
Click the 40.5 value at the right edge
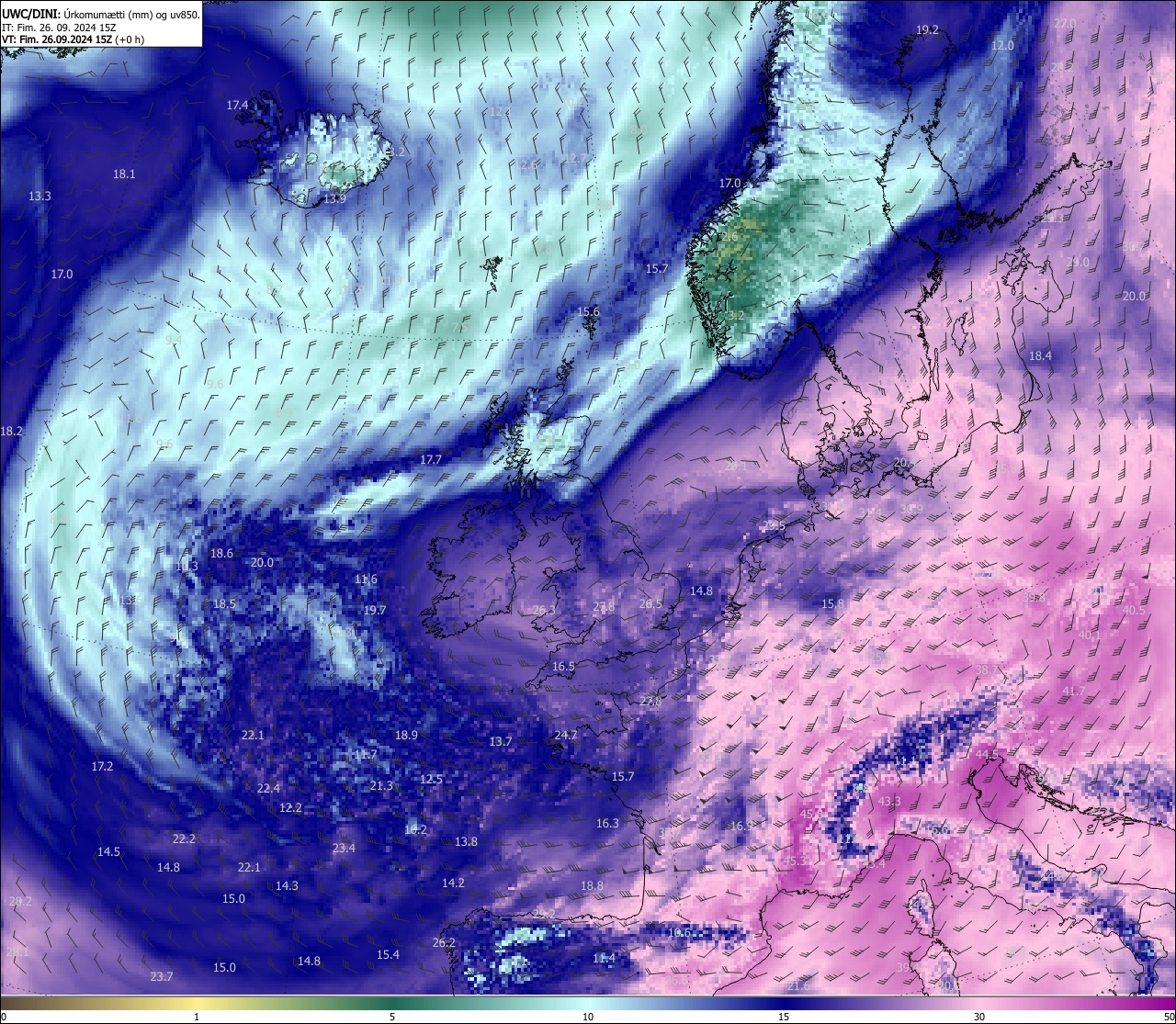(x=1134, y=611)
